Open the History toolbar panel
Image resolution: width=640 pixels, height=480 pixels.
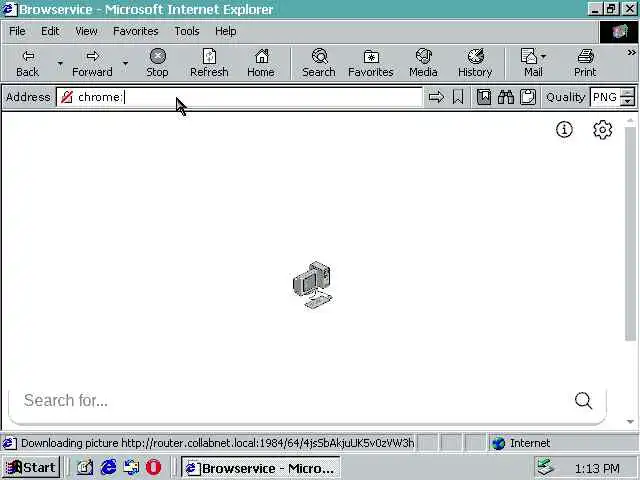tap(475, 63)
